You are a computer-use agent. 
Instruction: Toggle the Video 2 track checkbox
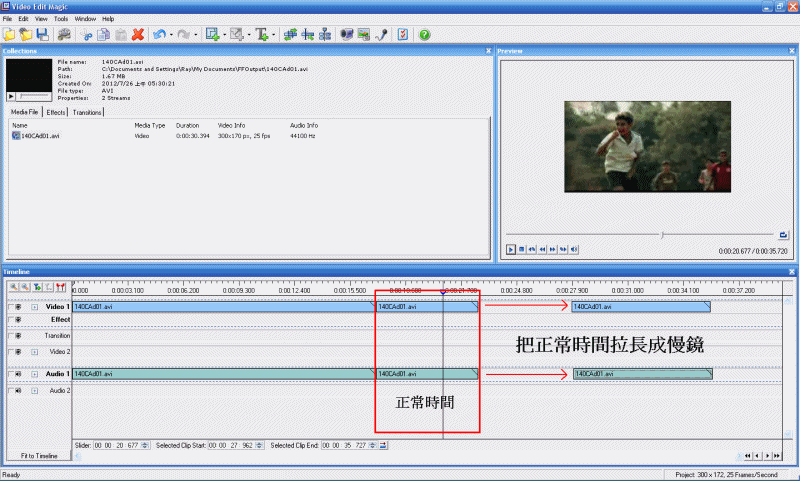10,352
